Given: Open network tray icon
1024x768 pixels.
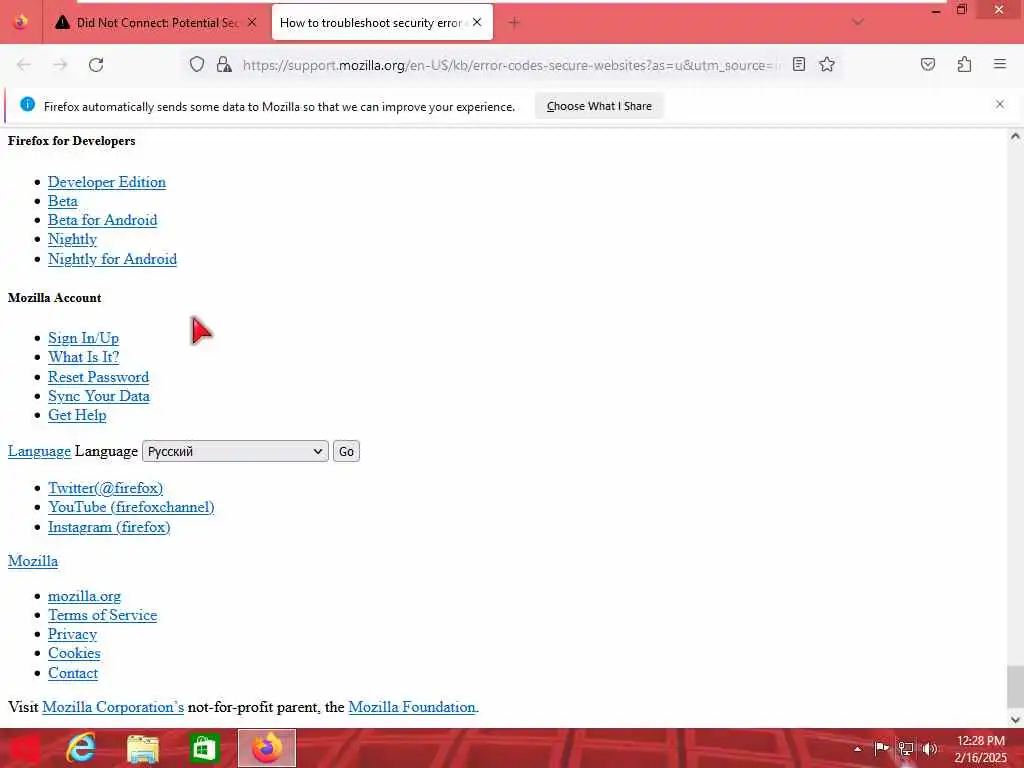Looking at the screenshot, I should pos(906,748).
